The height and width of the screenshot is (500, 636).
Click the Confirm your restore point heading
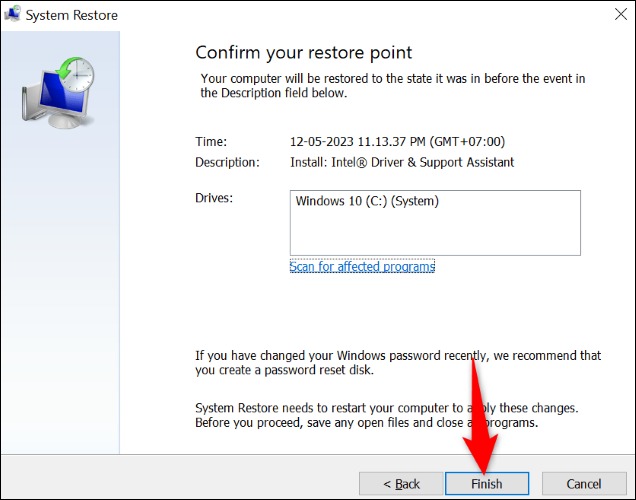pyautogui.click(x=303, y=53)
